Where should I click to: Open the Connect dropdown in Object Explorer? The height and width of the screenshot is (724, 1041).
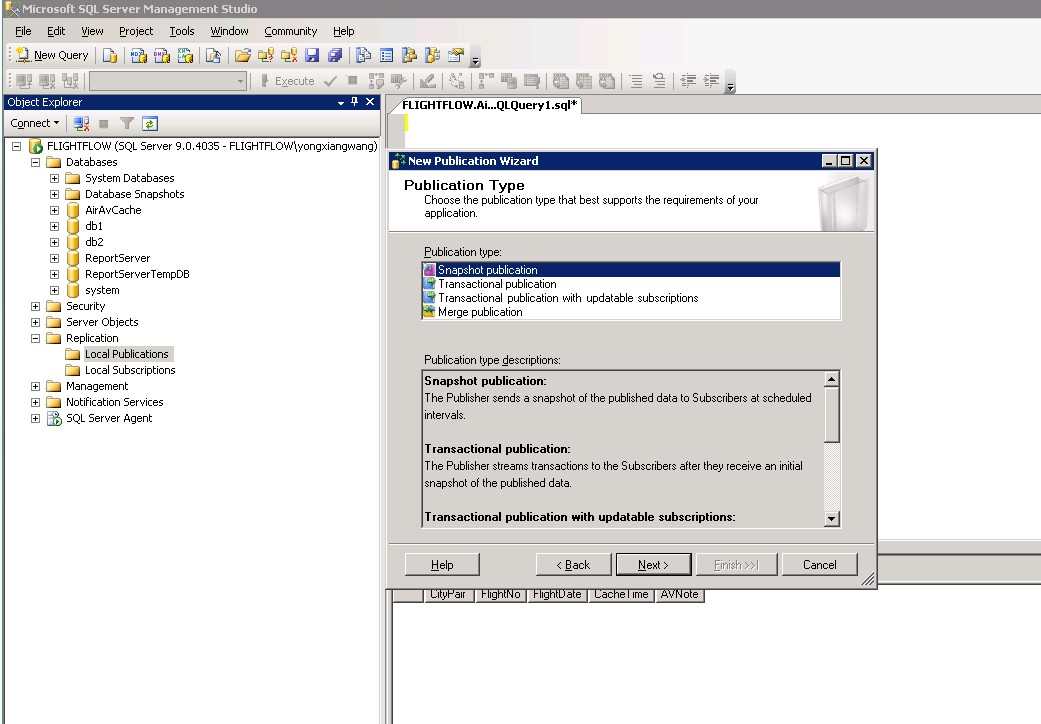click(35, 123)
